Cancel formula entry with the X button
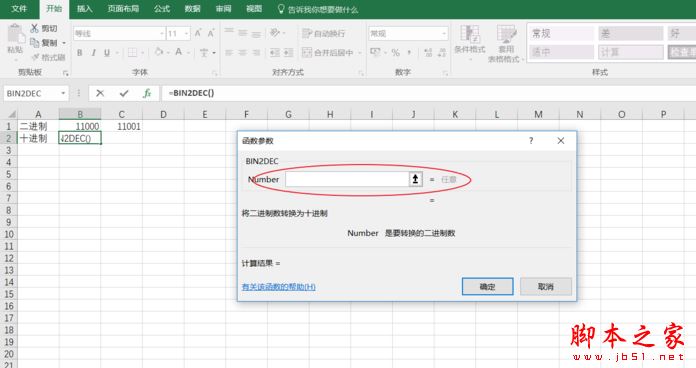696x368 pixels. tap(100, 93)
